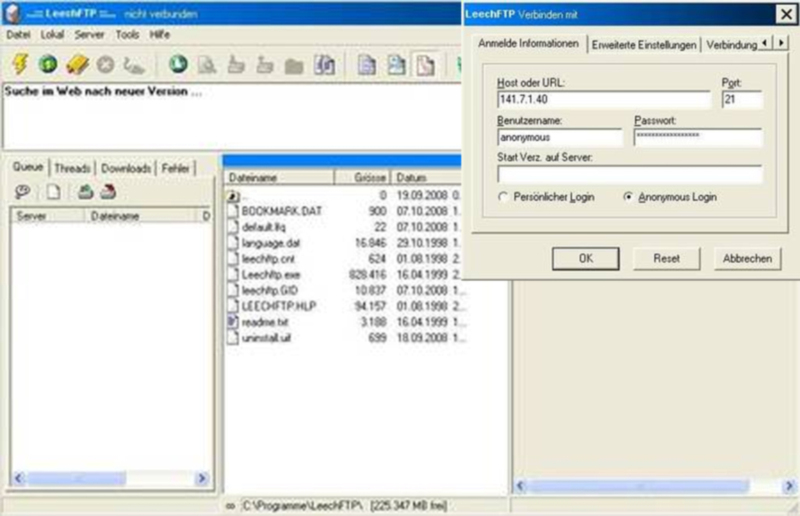800x516 pixels.
Task: Click the two-documents compare toolbar icon
Action: pos(324,65)
